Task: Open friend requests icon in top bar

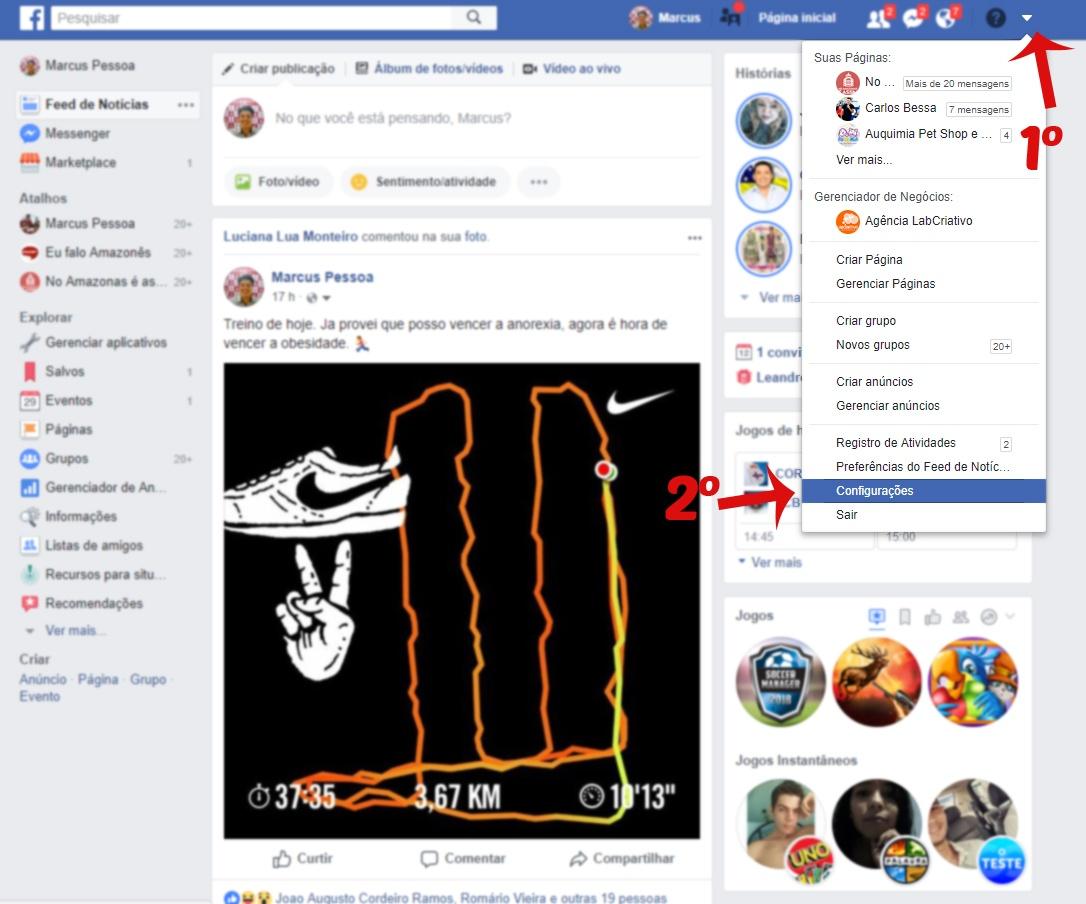Action: pyautogui.click(x=880, y=17)
